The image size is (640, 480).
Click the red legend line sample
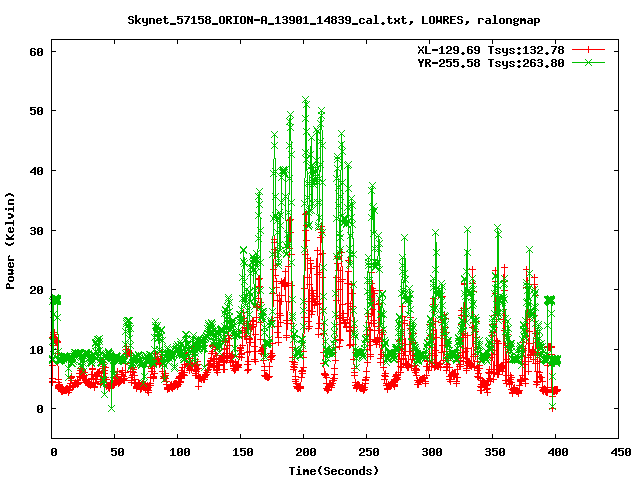[x=588, y=50]
